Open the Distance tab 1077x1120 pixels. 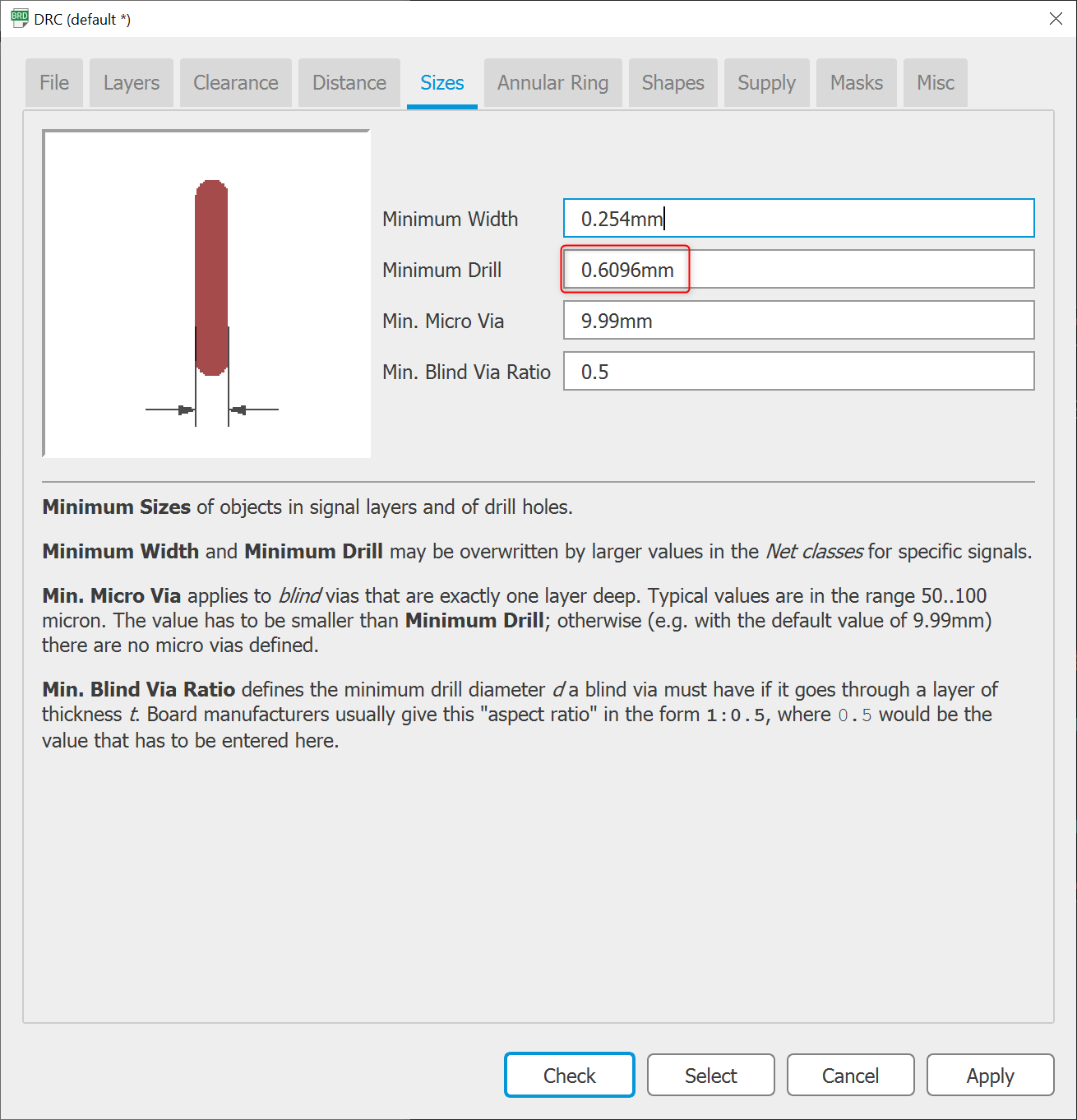tap(349, 82)
